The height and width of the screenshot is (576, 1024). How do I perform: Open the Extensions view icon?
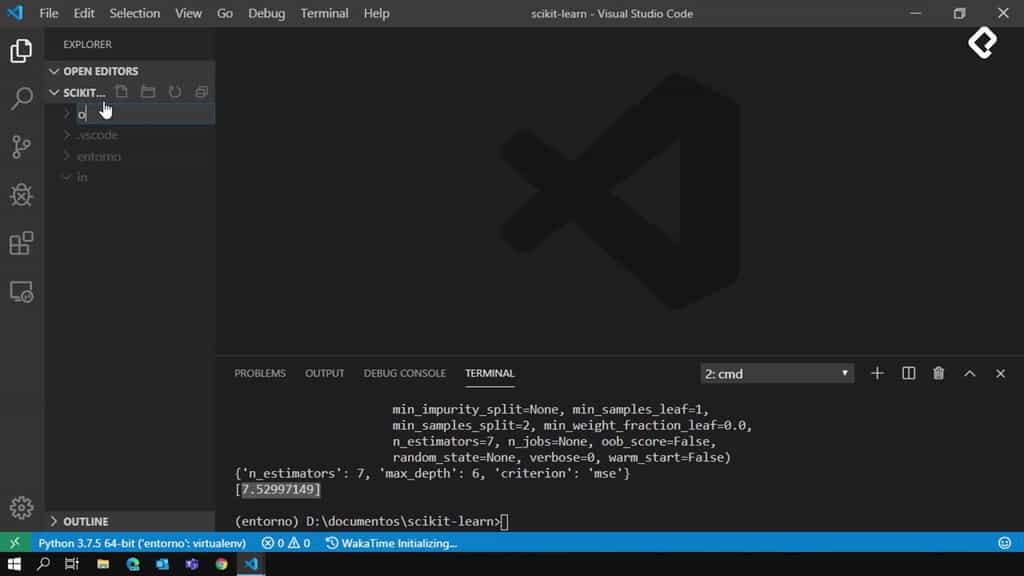20,243
